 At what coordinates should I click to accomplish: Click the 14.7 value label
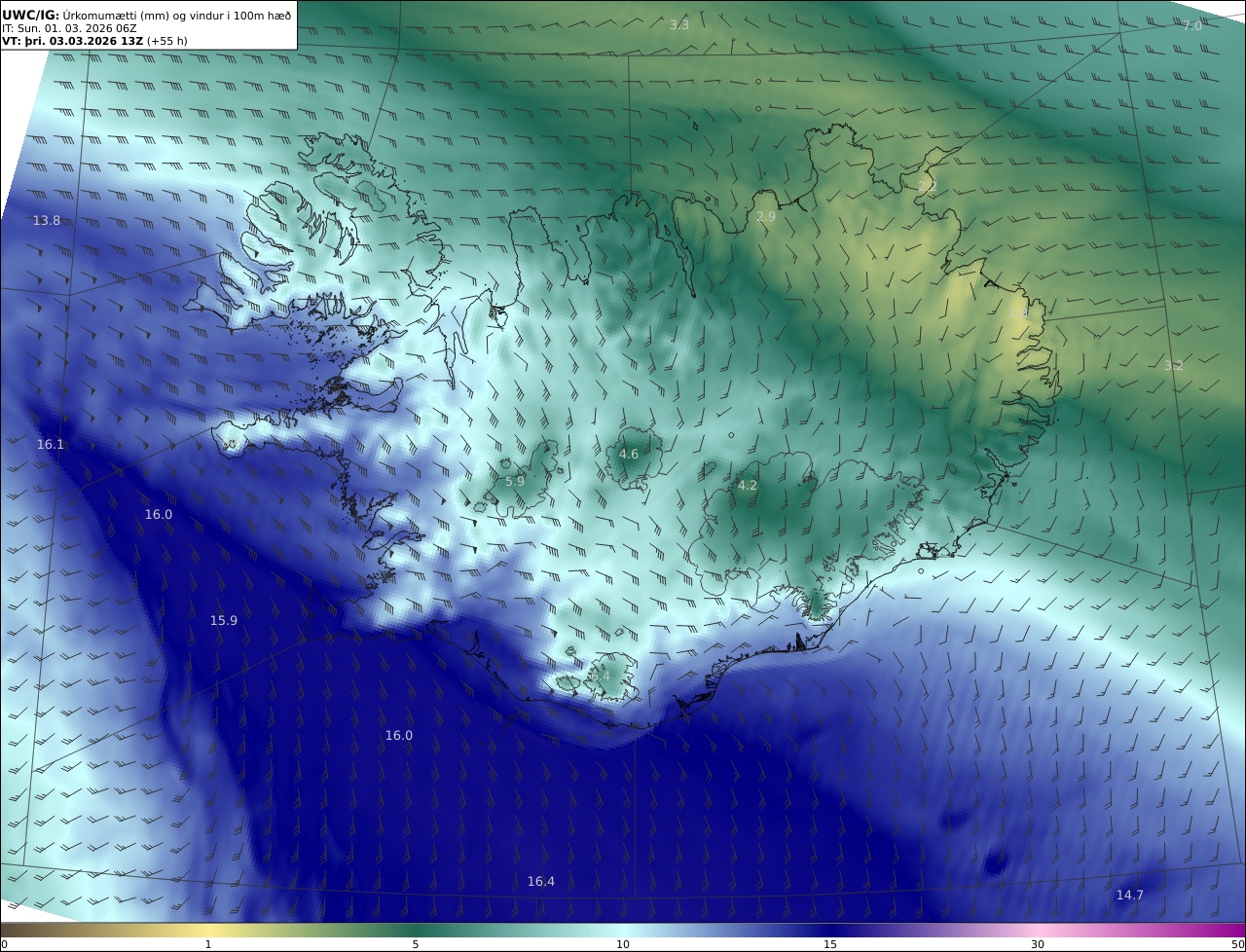(x=1130, y=896)
